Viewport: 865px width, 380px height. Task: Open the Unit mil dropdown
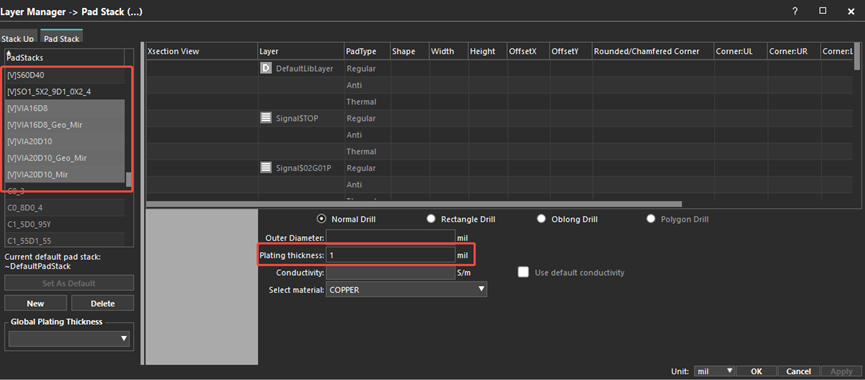(x=714, y=371)
